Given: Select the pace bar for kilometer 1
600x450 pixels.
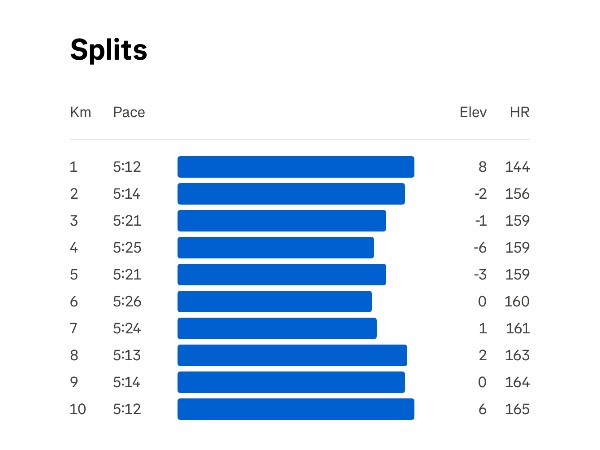Looking at the screenshot, I should point(295,167).
